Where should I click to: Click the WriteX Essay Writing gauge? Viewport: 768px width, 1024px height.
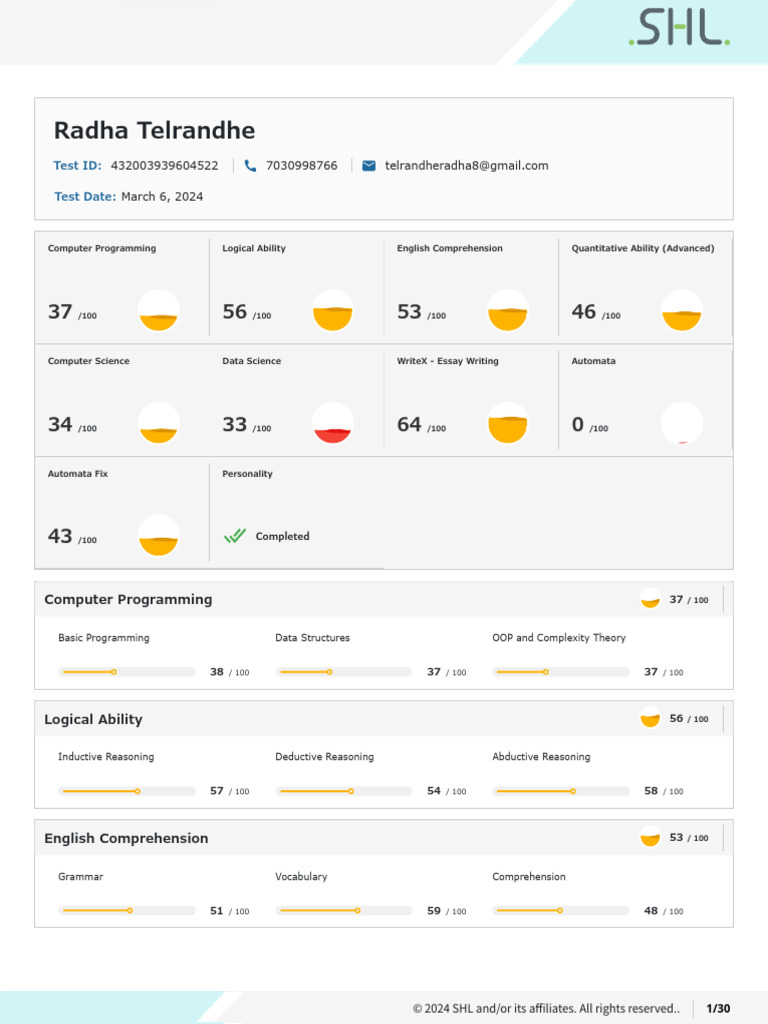click(507, 423)
